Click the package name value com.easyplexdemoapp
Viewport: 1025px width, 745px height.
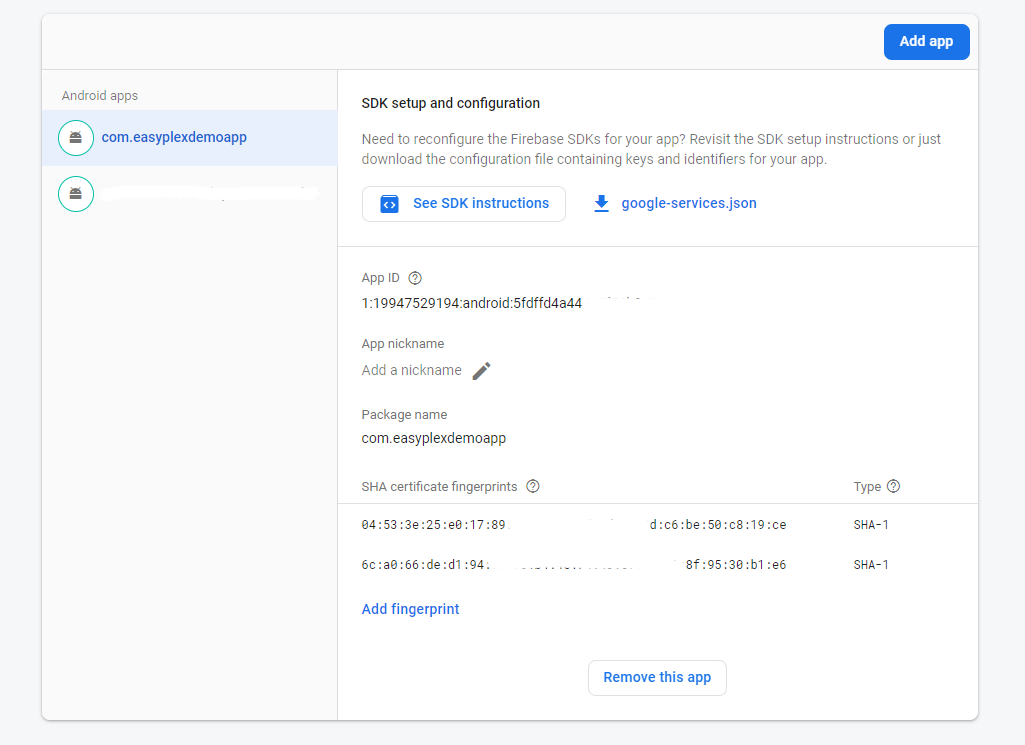click(433, 438)
